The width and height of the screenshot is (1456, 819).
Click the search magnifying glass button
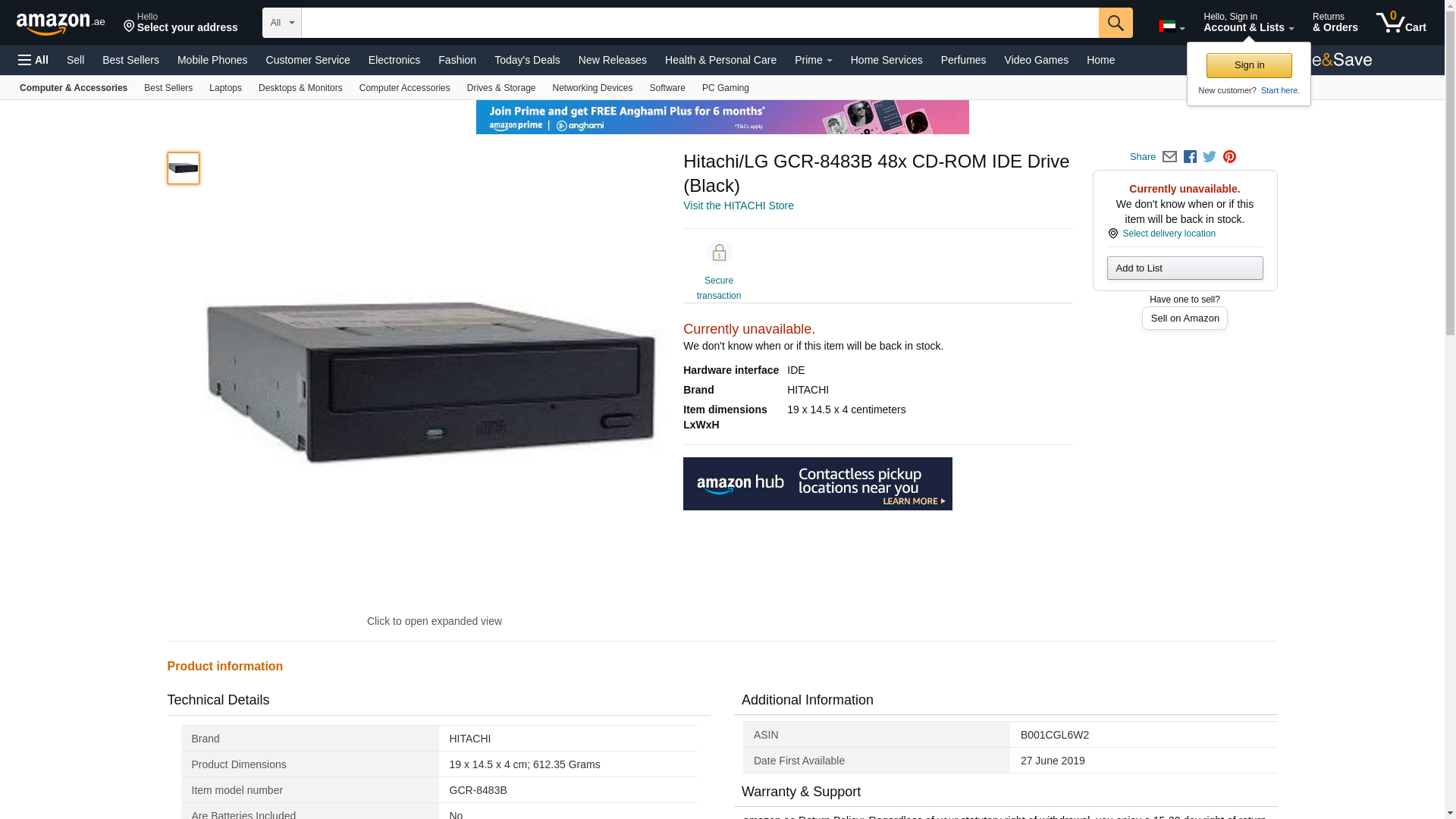pyautogui.click(x=1115, y=23)
